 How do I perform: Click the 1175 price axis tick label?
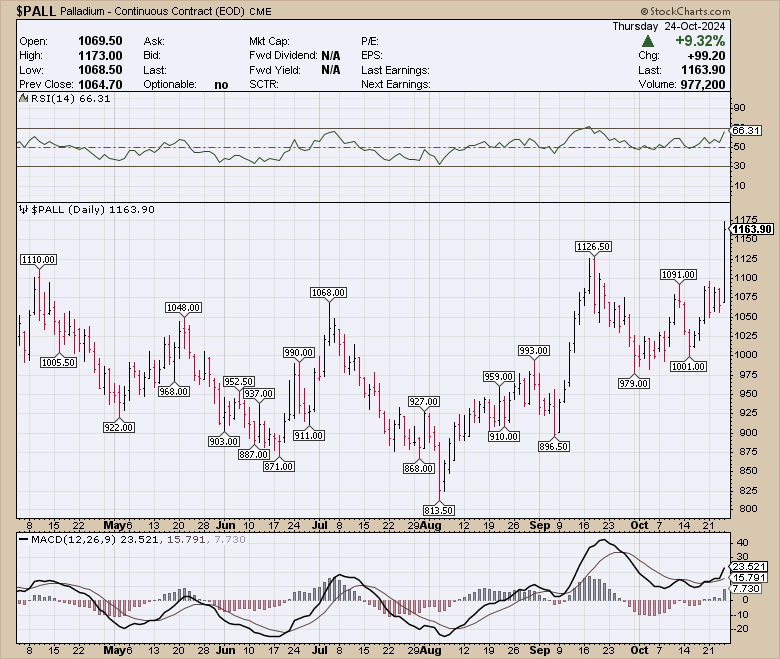point(746,219)
